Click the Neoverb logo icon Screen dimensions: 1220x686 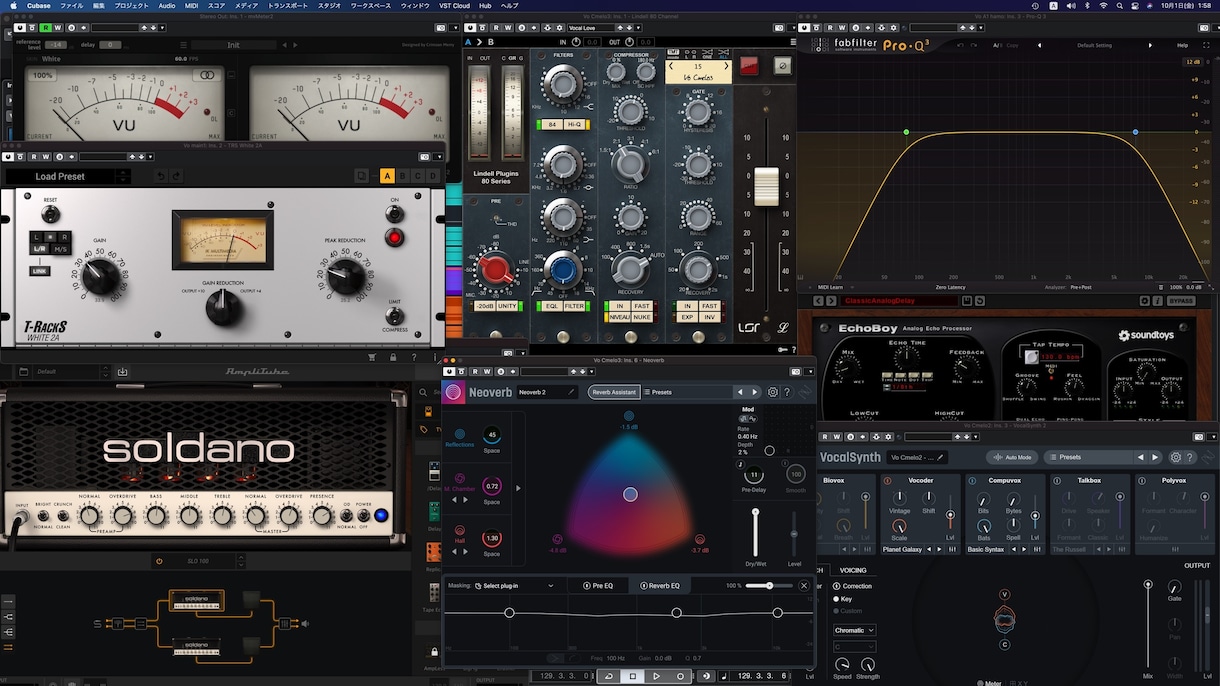(x=454, y=392)
